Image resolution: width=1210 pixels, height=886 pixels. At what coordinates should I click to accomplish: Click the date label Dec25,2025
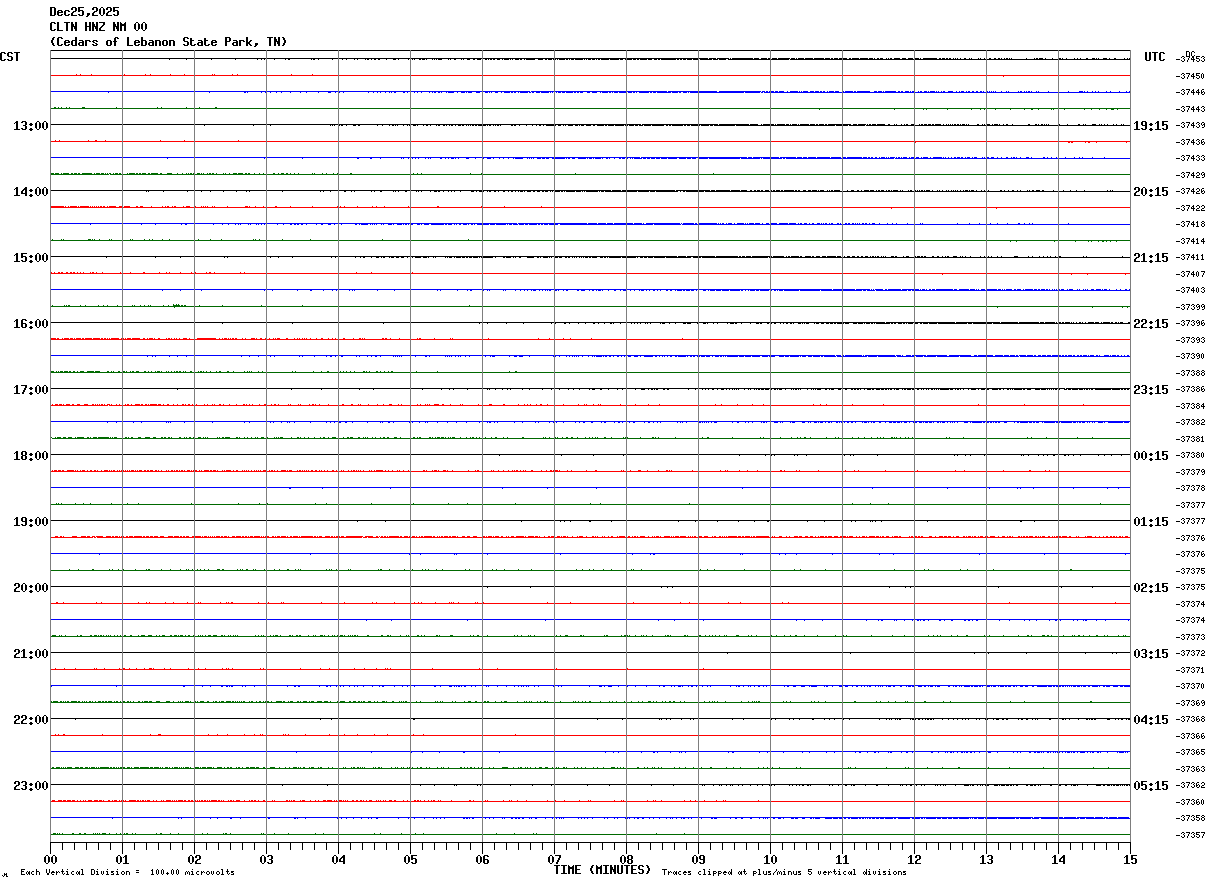coord(84,12)
